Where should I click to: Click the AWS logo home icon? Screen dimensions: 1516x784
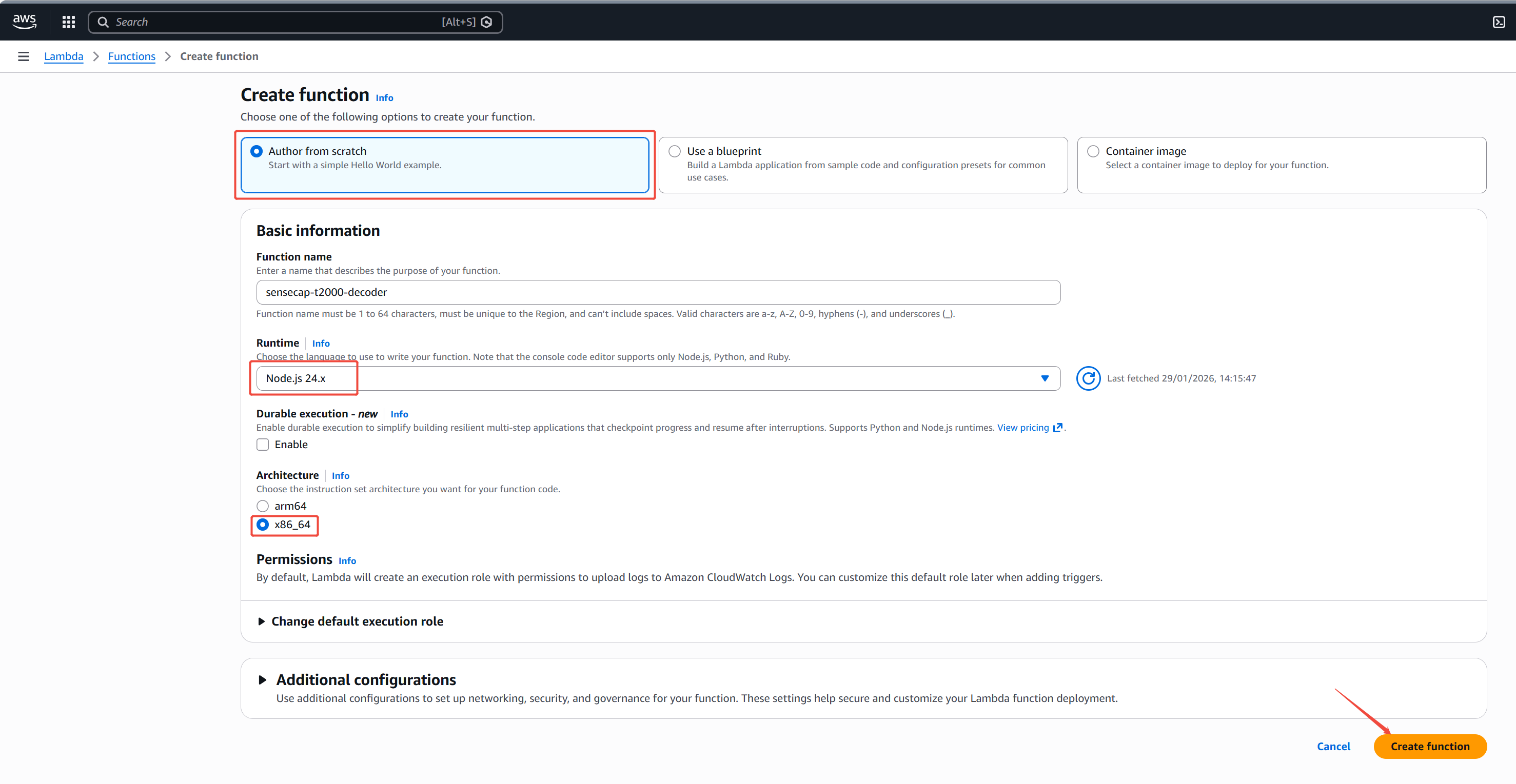(24, 22)
